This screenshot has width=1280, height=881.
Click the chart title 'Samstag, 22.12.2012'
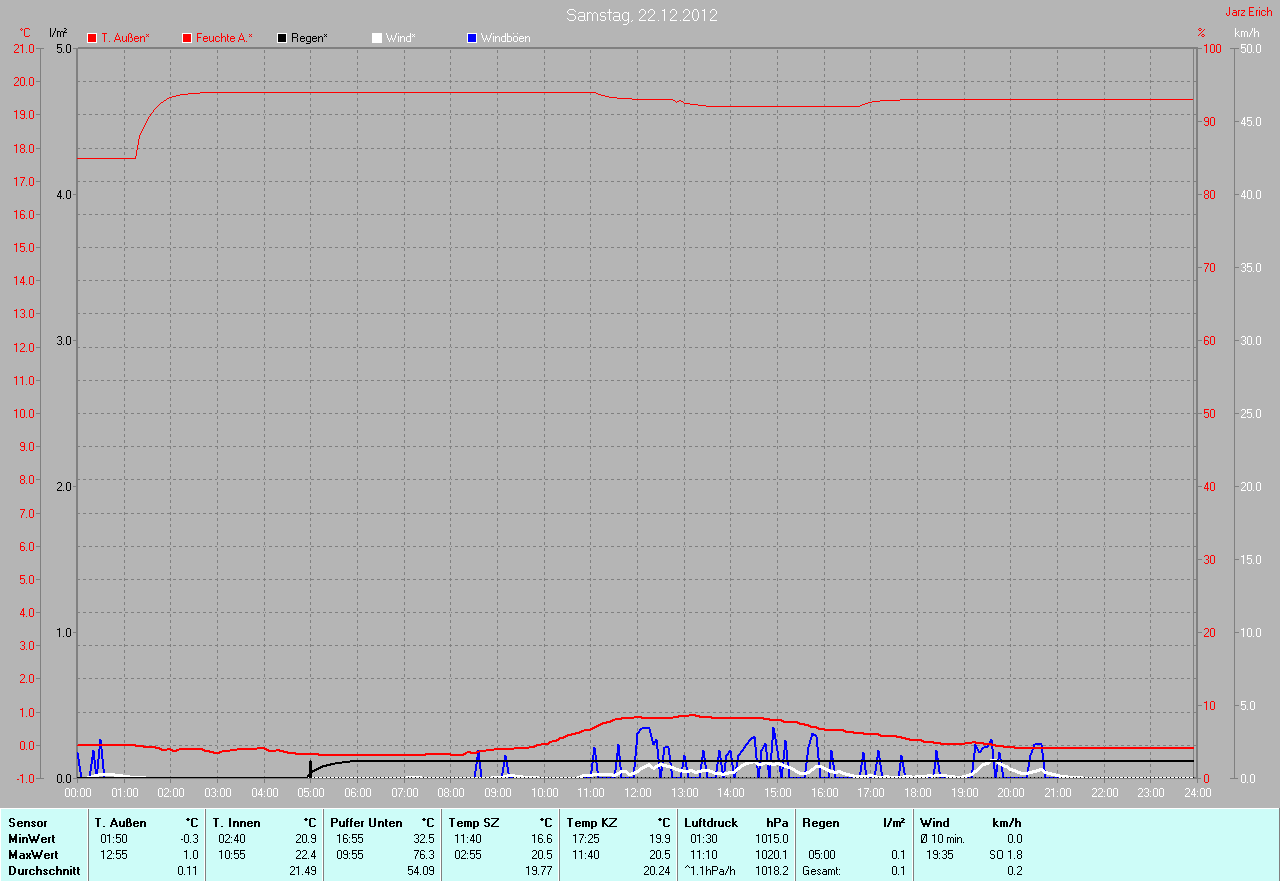(641, 15)
